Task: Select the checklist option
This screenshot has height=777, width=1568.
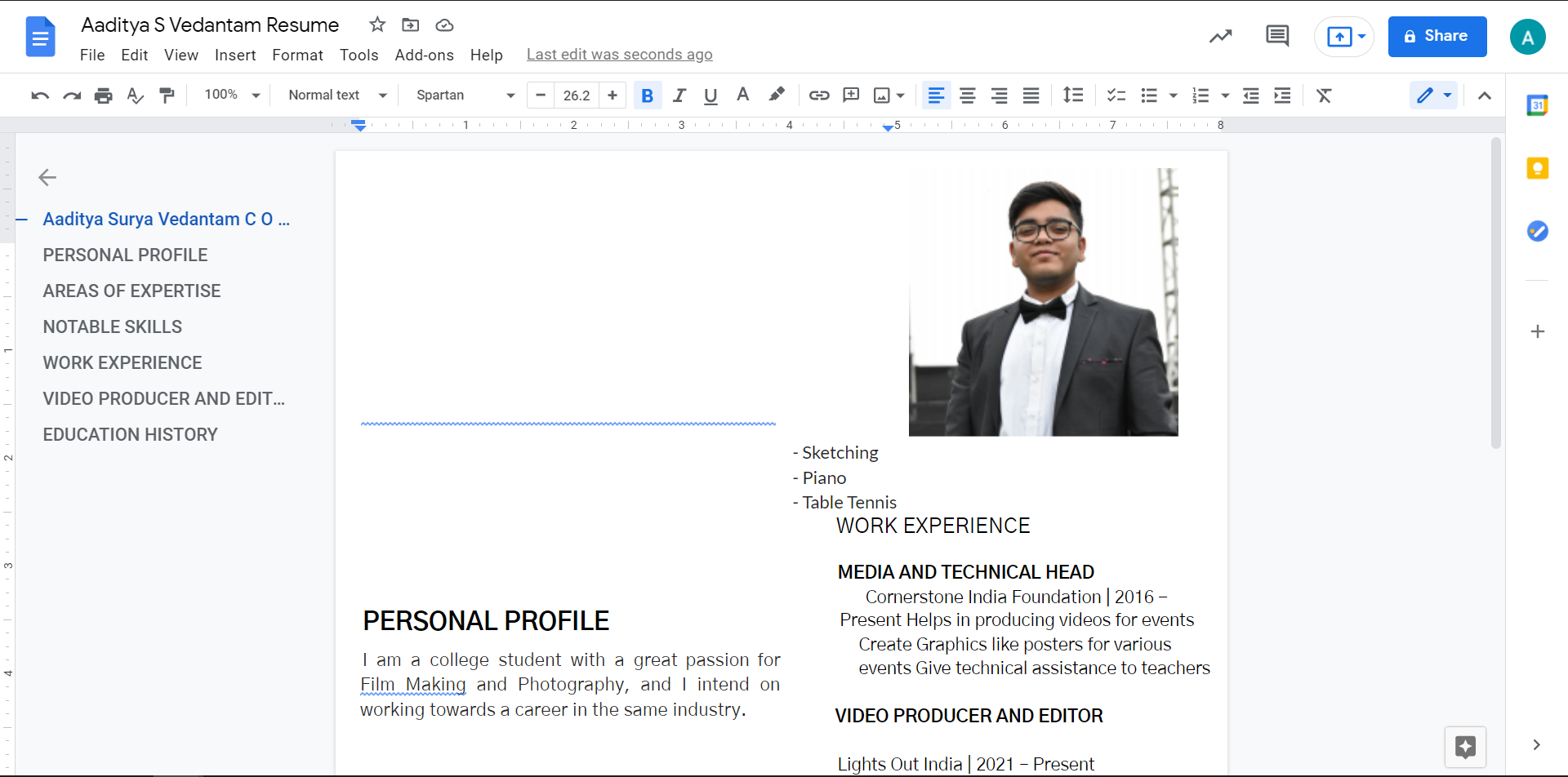Action: [x=1116, y=95]
